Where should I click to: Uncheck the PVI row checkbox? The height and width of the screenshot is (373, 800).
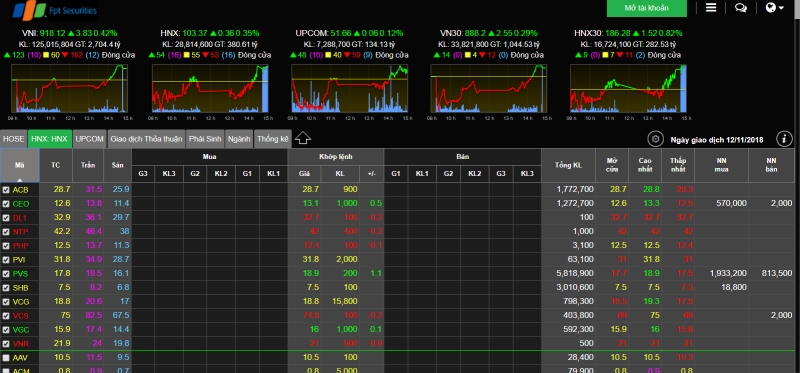coord(6,260)
